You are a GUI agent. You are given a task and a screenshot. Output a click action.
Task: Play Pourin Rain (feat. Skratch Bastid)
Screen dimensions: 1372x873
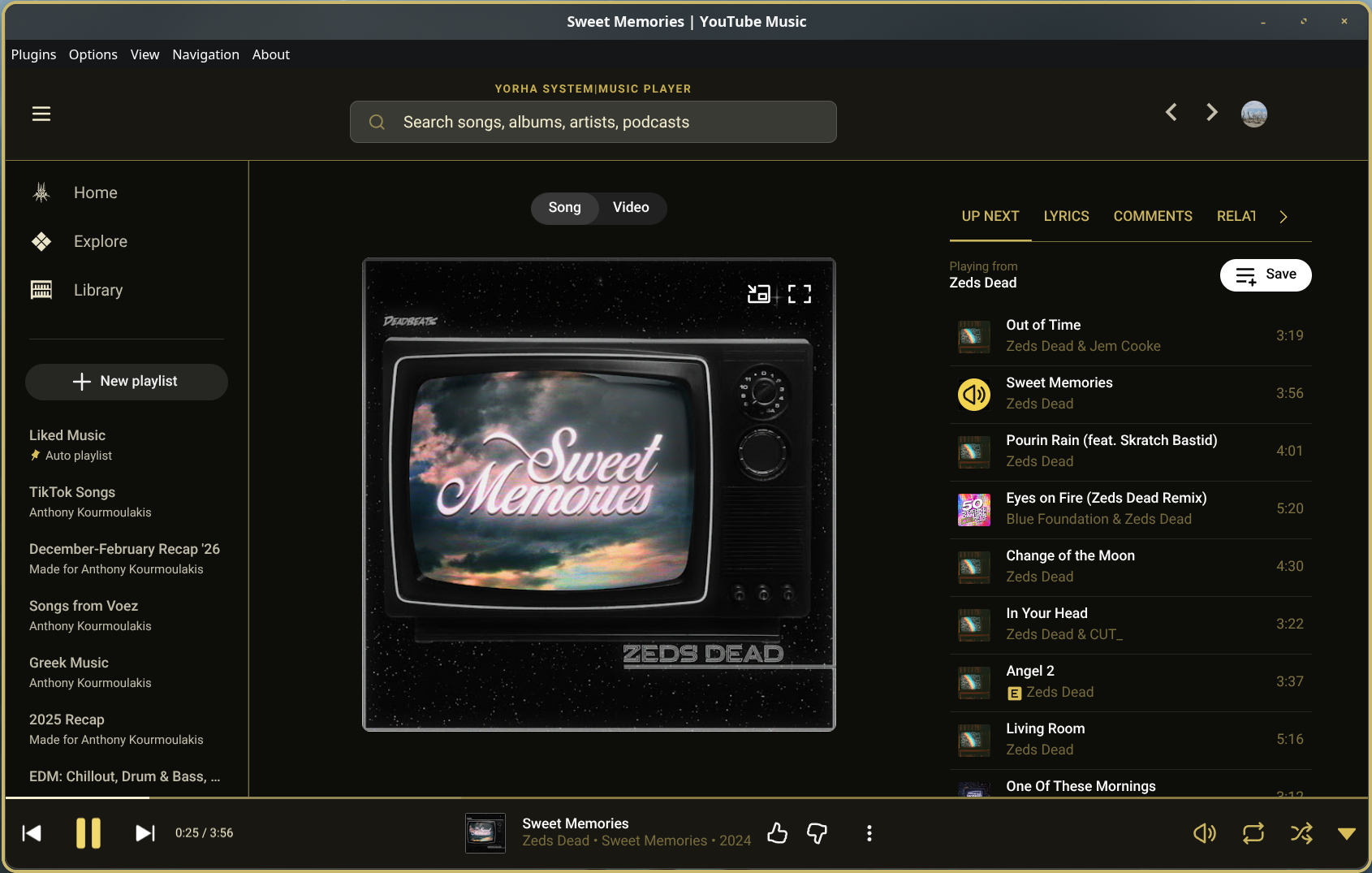[x=1131, y=452]
